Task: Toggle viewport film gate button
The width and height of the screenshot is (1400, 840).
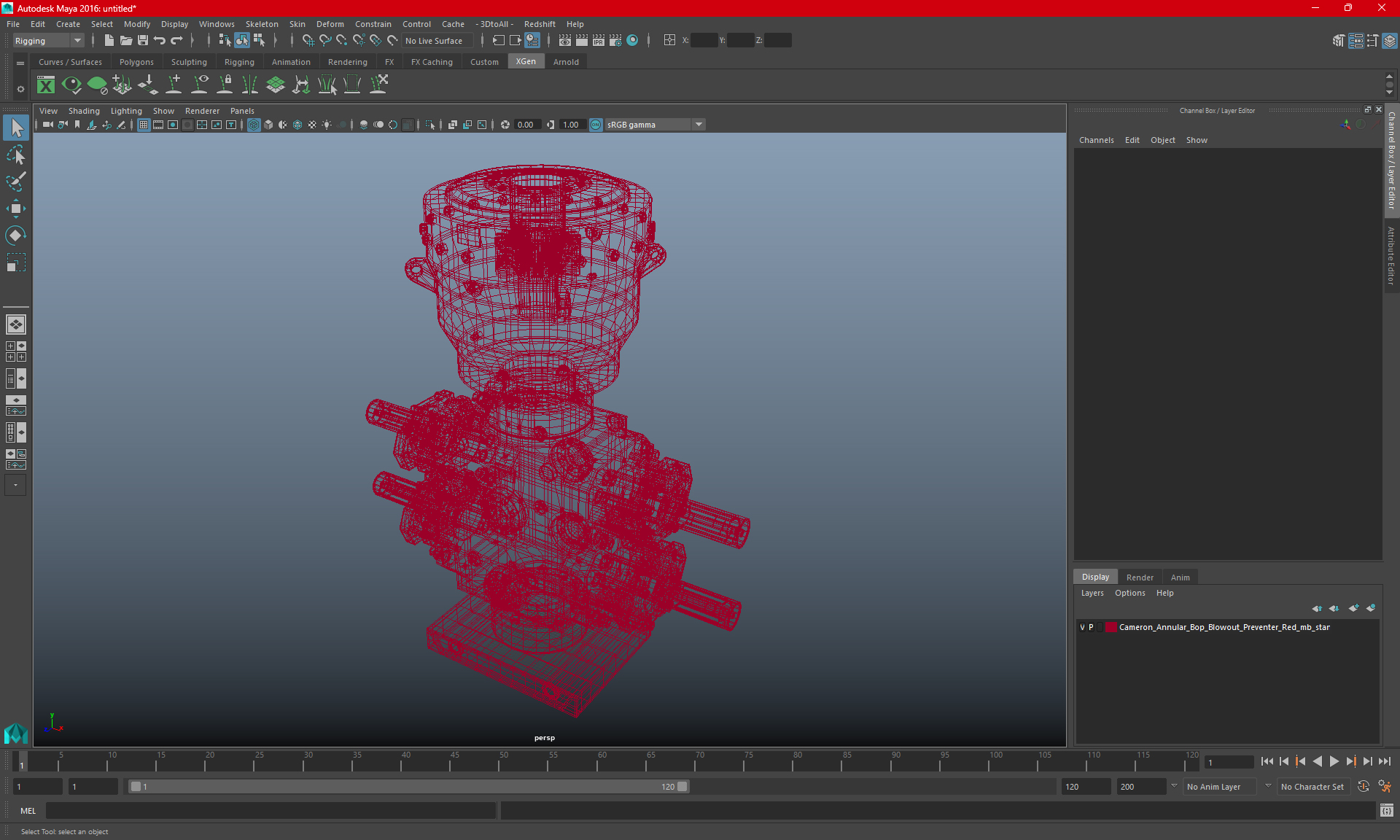Action: [158, 125]
